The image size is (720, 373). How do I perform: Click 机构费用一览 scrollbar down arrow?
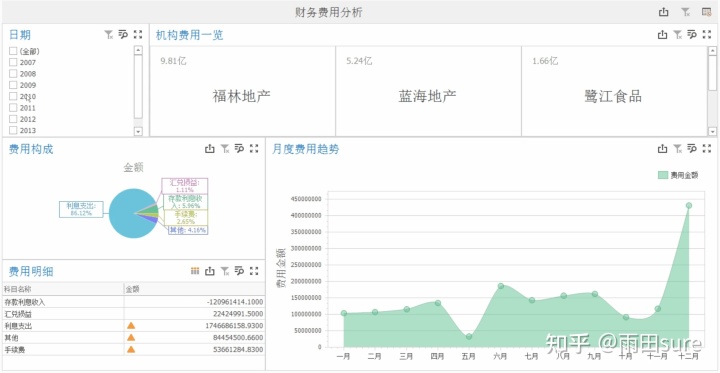pos(712,131)
